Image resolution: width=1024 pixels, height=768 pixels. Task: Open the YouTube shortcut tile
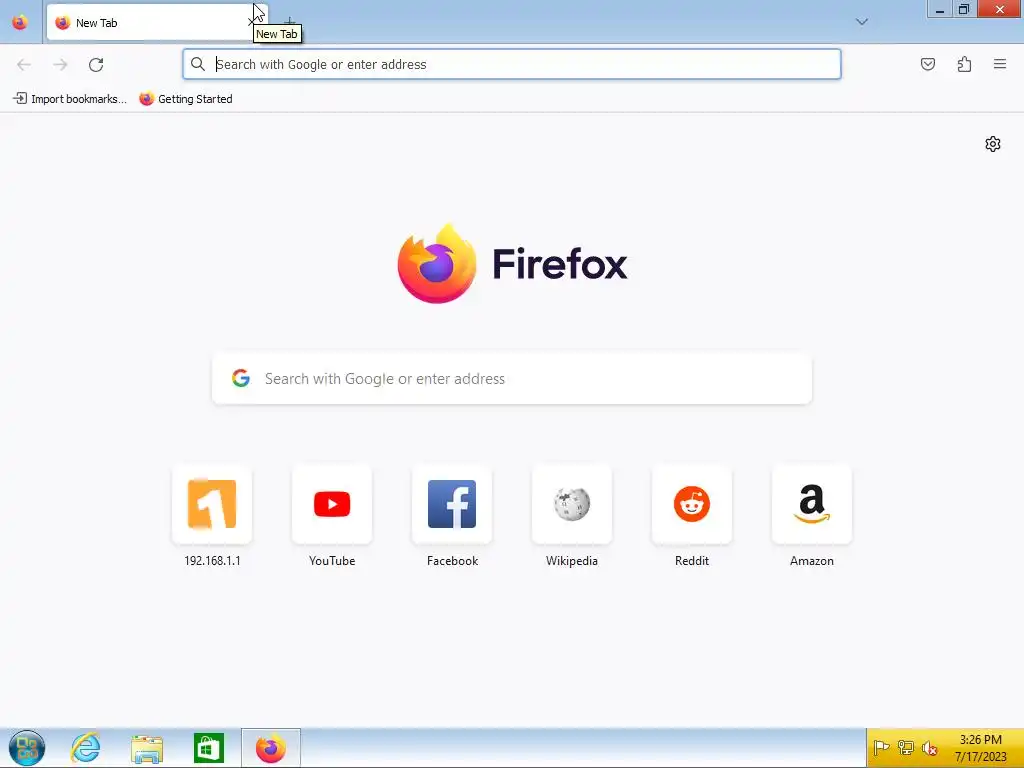(x=332, y=504)
